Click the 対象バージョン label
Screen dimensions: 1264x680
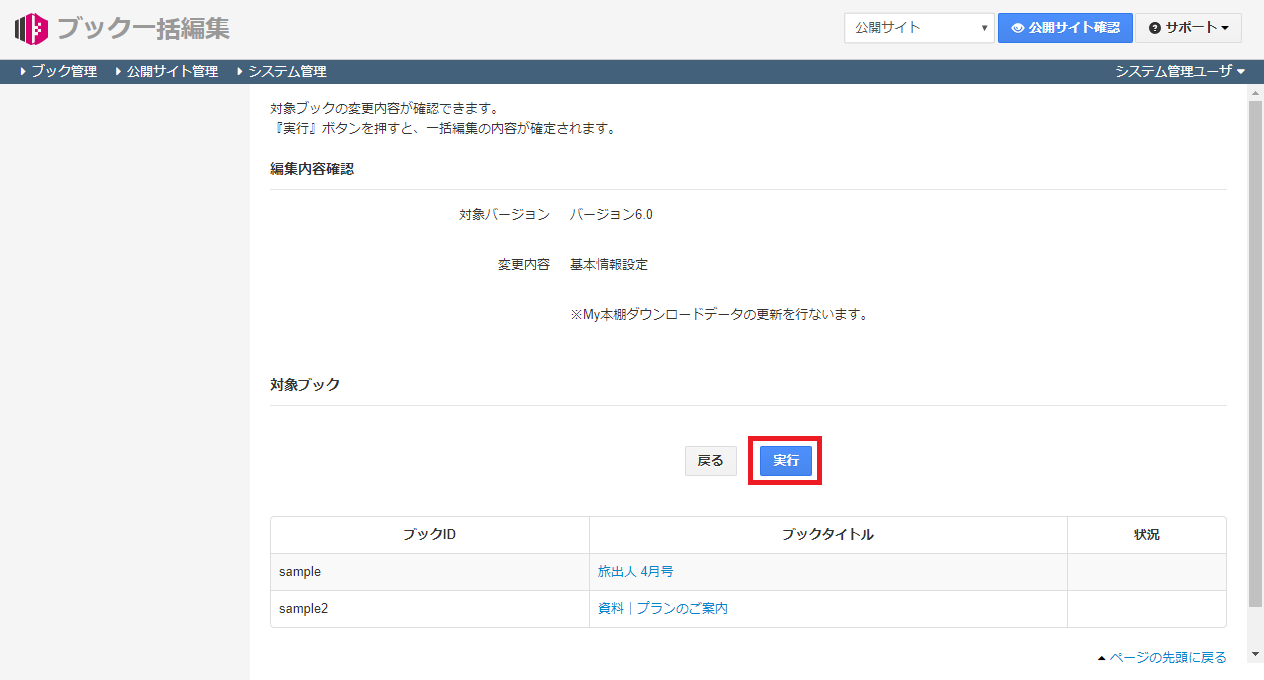505,214
